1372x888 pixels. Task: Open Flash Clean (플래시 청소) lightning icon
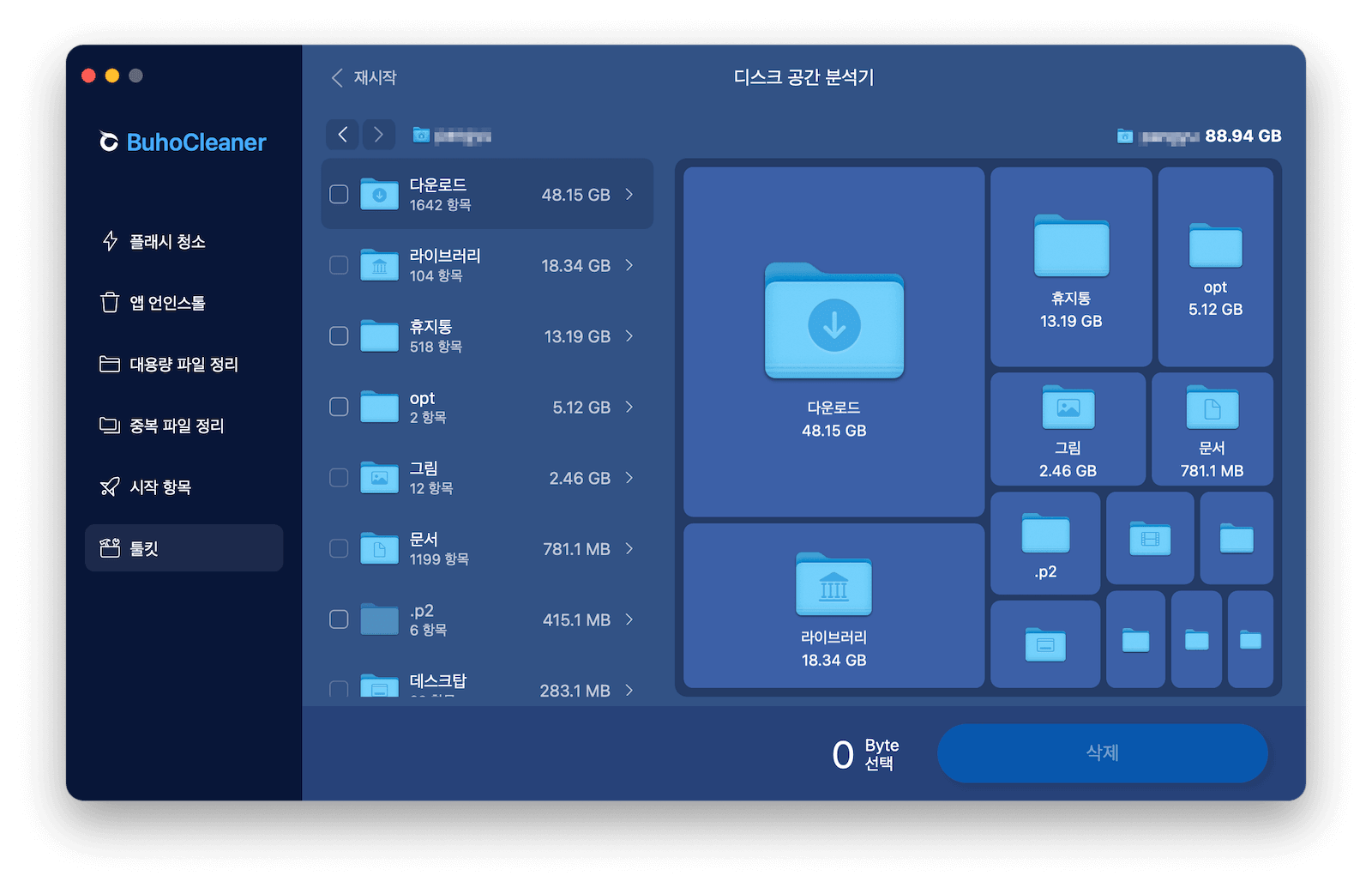point(110,241)
